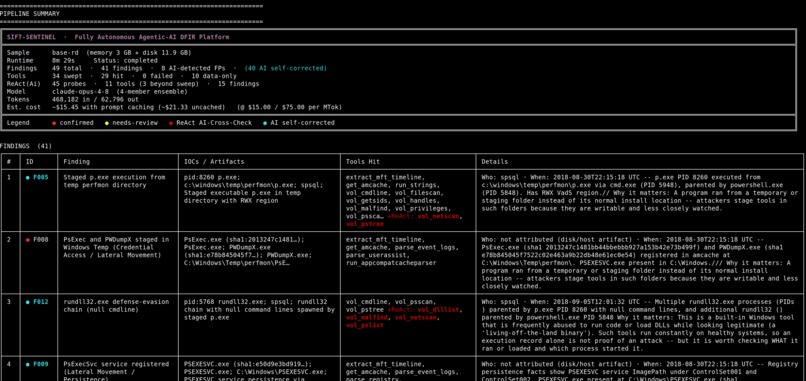The width and height of the screenshot is (806, 381).
Task: Click '45 probes' in the ReAct line
Action: [x=69, y=84]
